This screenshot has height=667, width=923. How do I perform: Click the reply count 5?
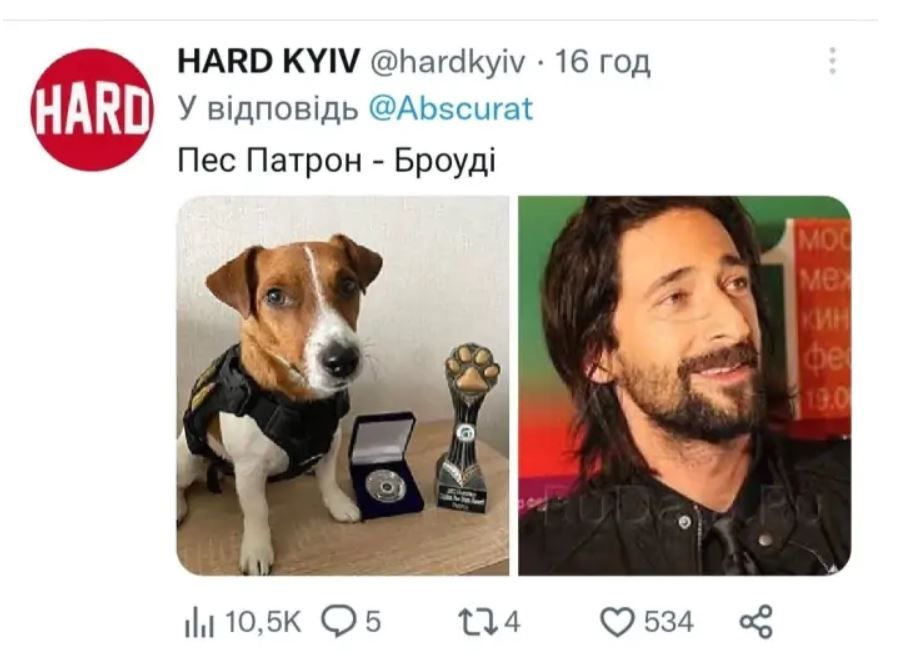click(373, 622)
